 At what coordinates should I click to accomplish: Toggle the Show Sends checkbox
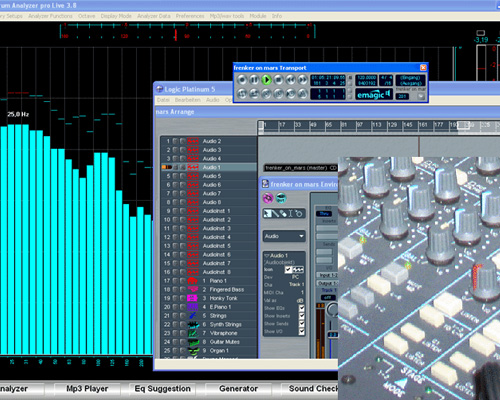(x=302, y=324)
